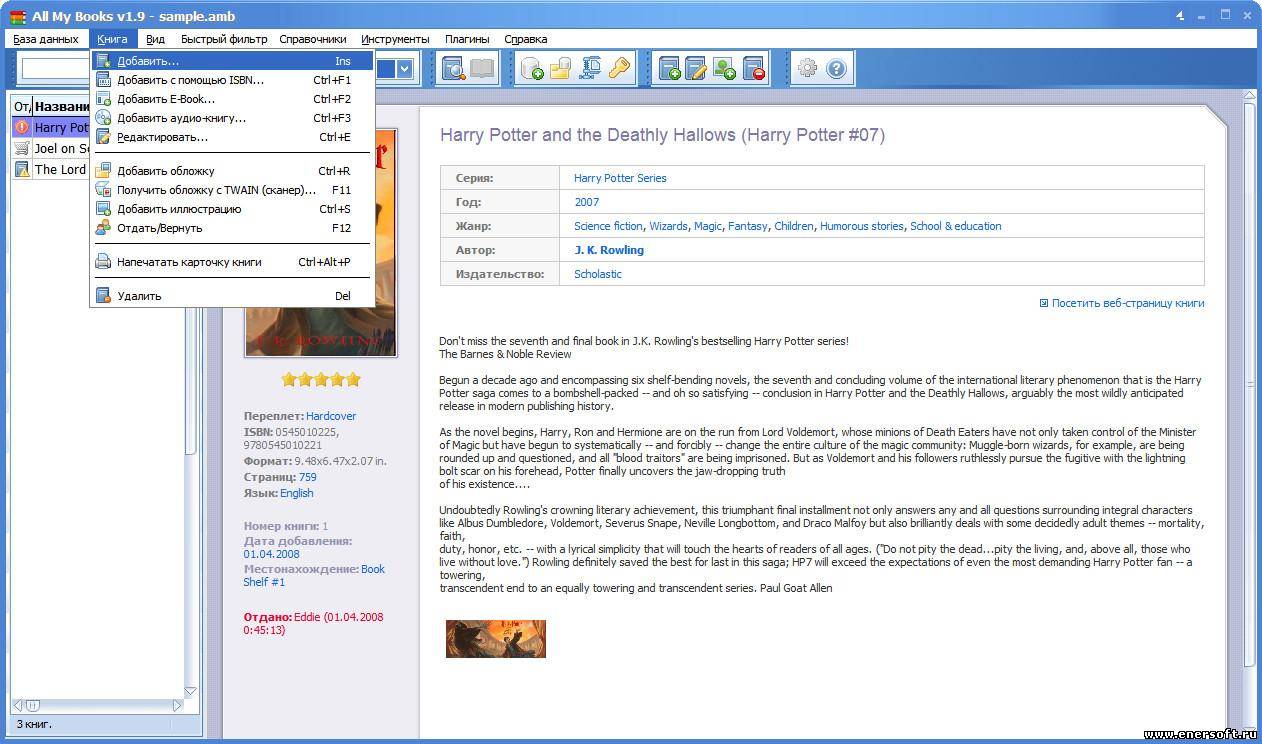Click the Harry Potter book cover image
This screenshot has height=744, width=1262.
point(321,242)
